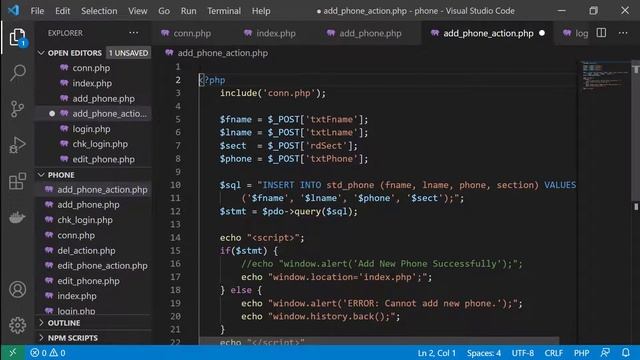Collapse the OPEN EDITORS section

coord(41,53)
